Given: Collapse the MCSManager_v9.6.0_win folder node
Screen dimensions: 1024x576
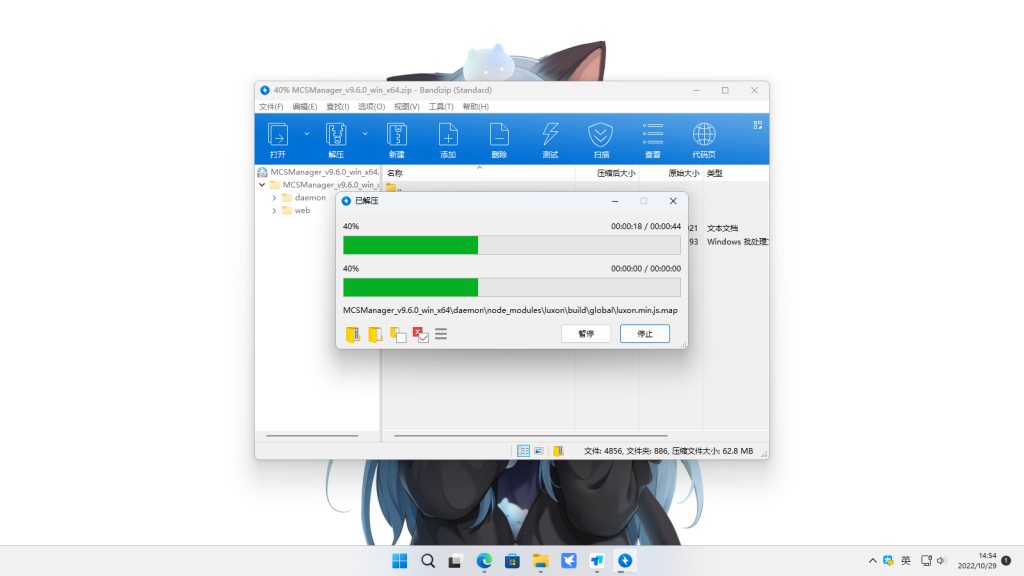Looking at the screenshot, I should (263, 185).
